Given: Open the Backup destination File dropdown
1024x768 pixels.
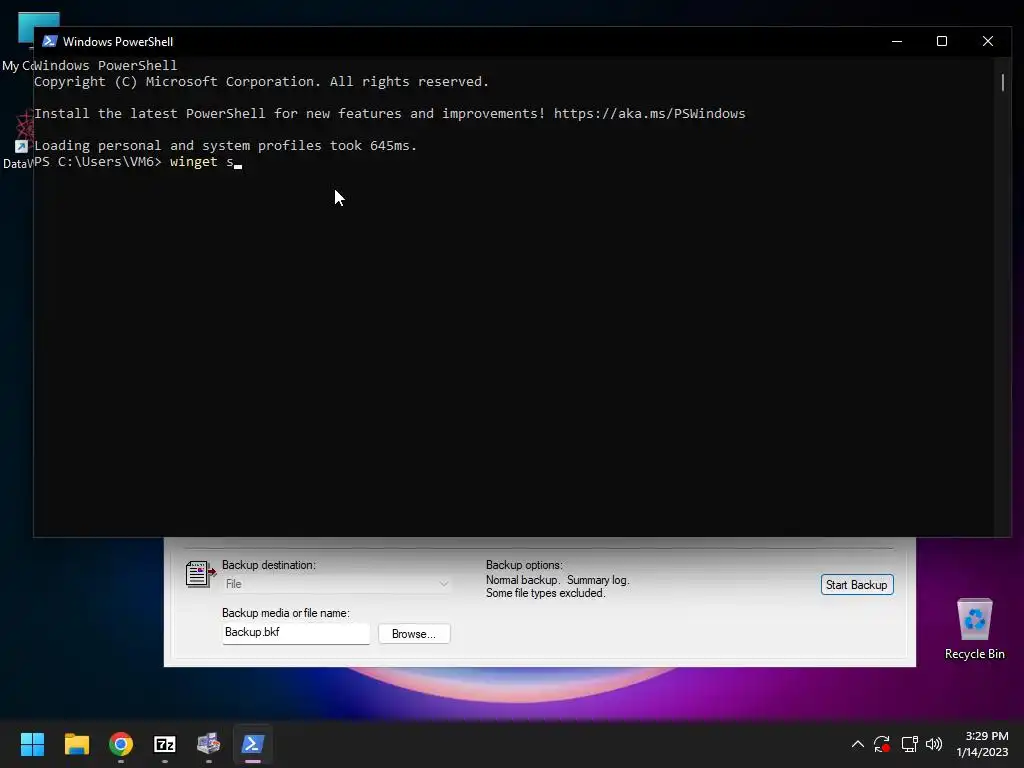Looking at the screenshot, I should [x=336, y=584].
